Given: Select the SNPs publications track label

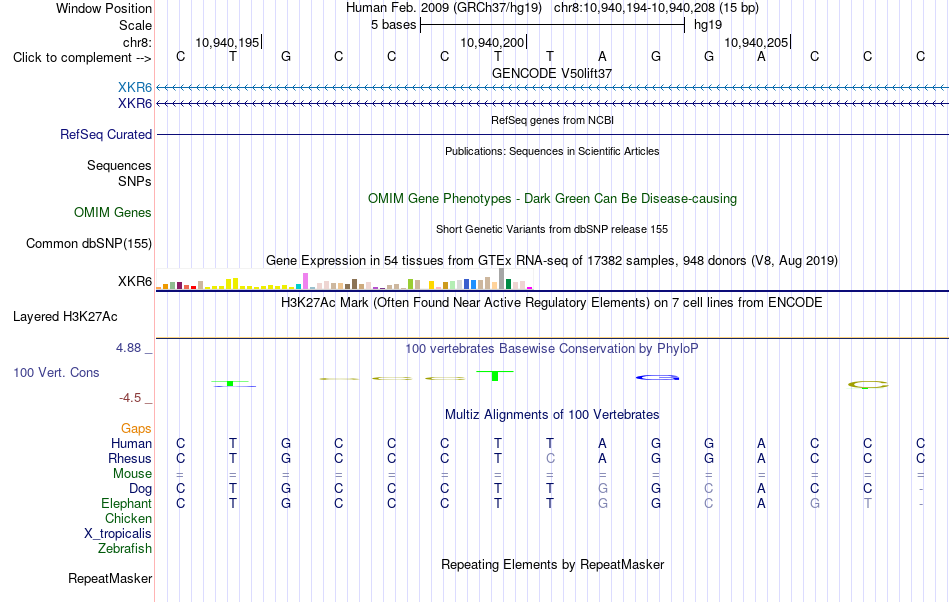Looking at the screenshot, I should click(135, 181).
